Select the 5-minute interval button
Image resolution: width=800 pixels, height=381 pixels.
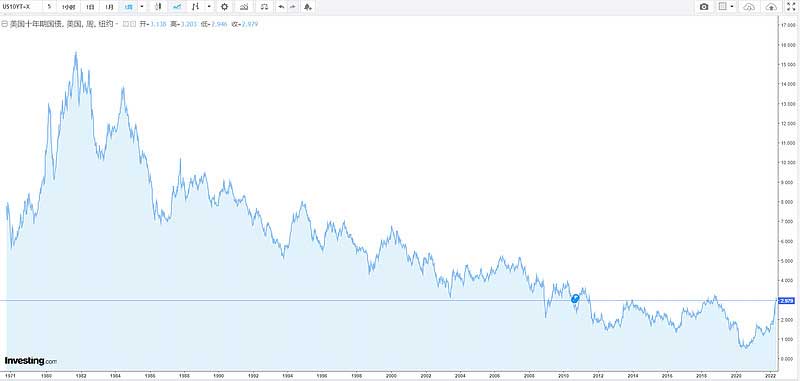pos(49,7)
